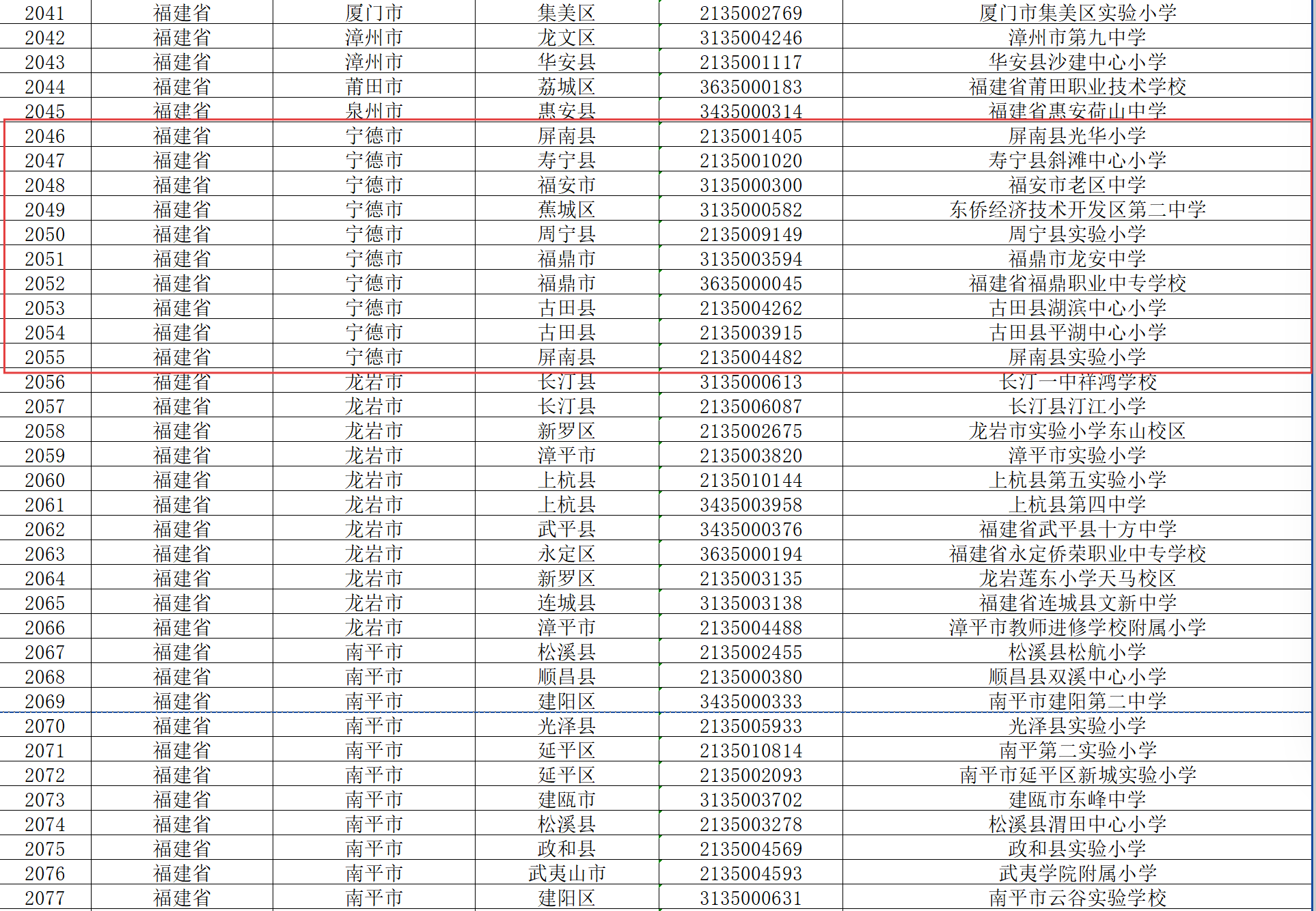
Task: Click 南平市建阳第二中学
Action: point(1077,701)
